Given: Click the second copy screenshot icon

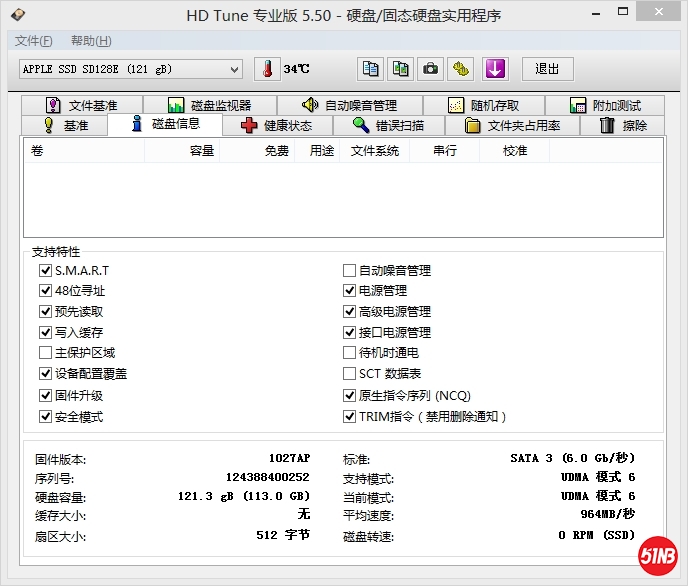Looking at the screenshot, I should click(x=401, y=69).
